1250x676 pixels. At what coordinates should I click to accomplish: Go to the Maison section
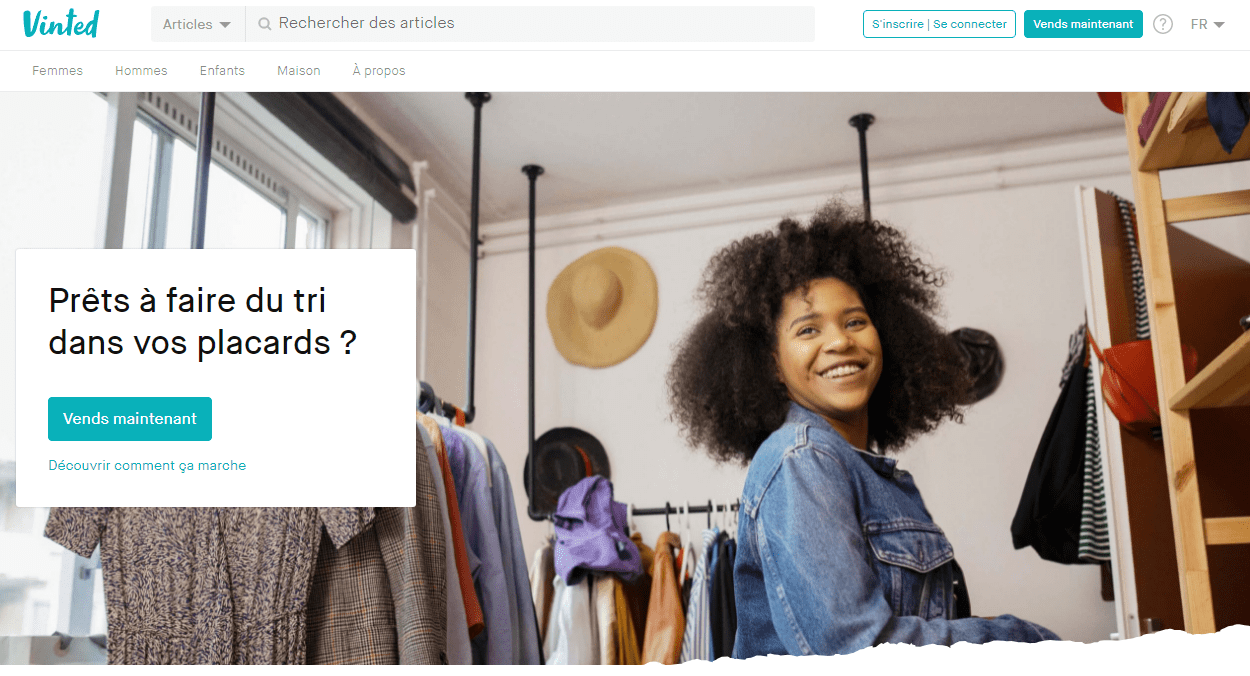coord(299,71)
